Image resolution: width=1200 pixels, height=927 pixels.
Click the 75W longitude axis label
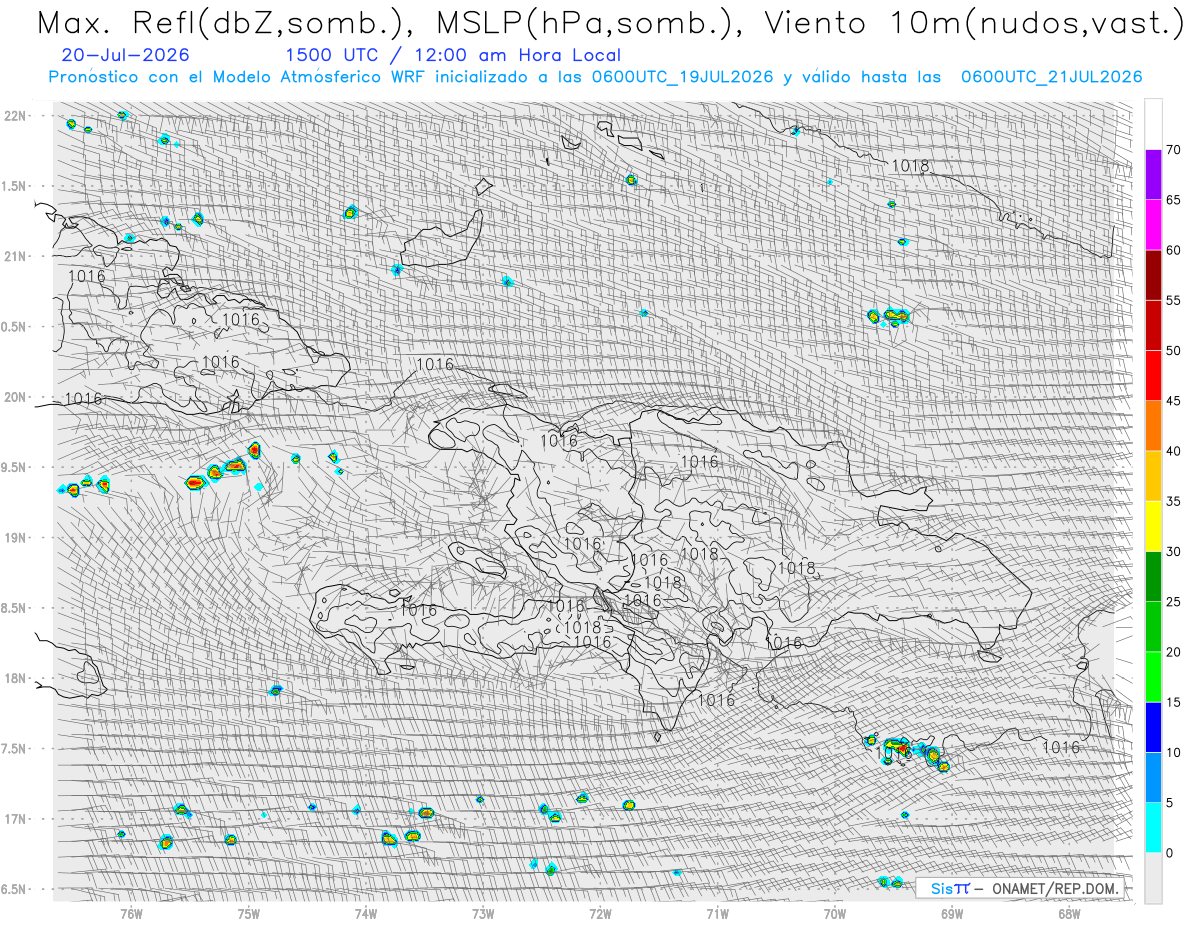coord(248,912)
